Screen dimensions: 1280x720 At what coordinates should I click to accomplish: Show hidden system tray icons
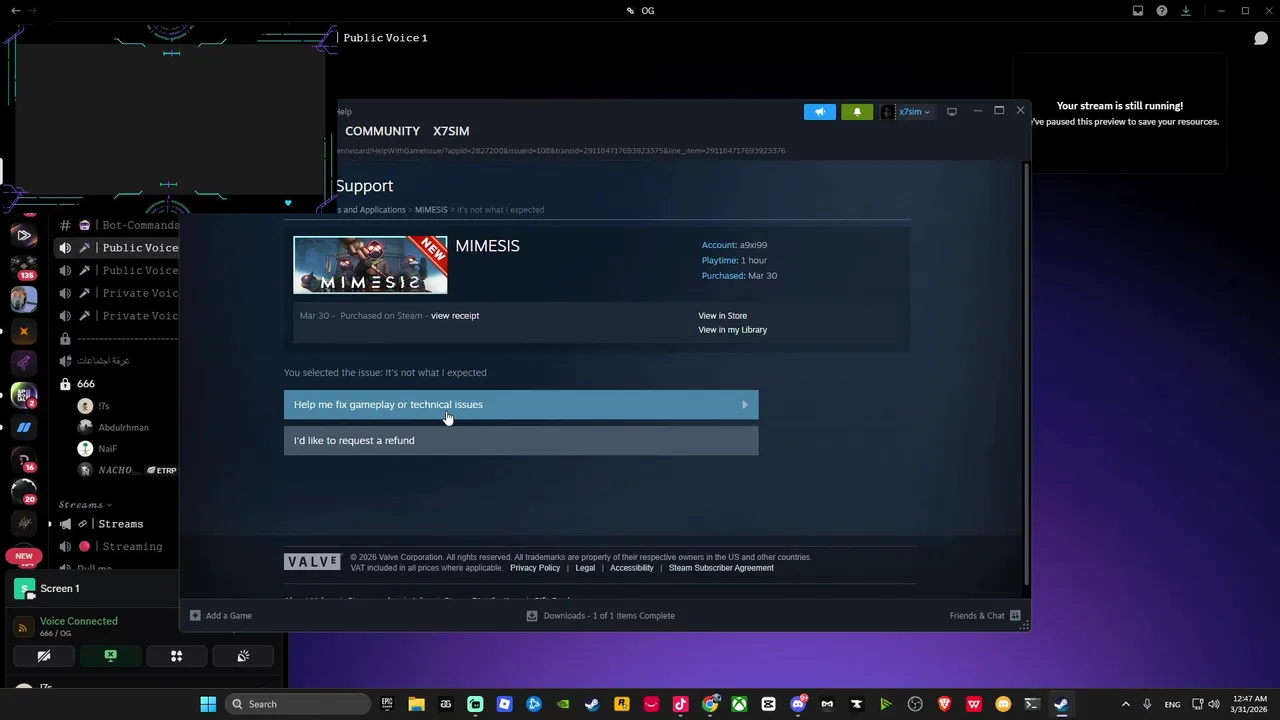[1125, 704]
